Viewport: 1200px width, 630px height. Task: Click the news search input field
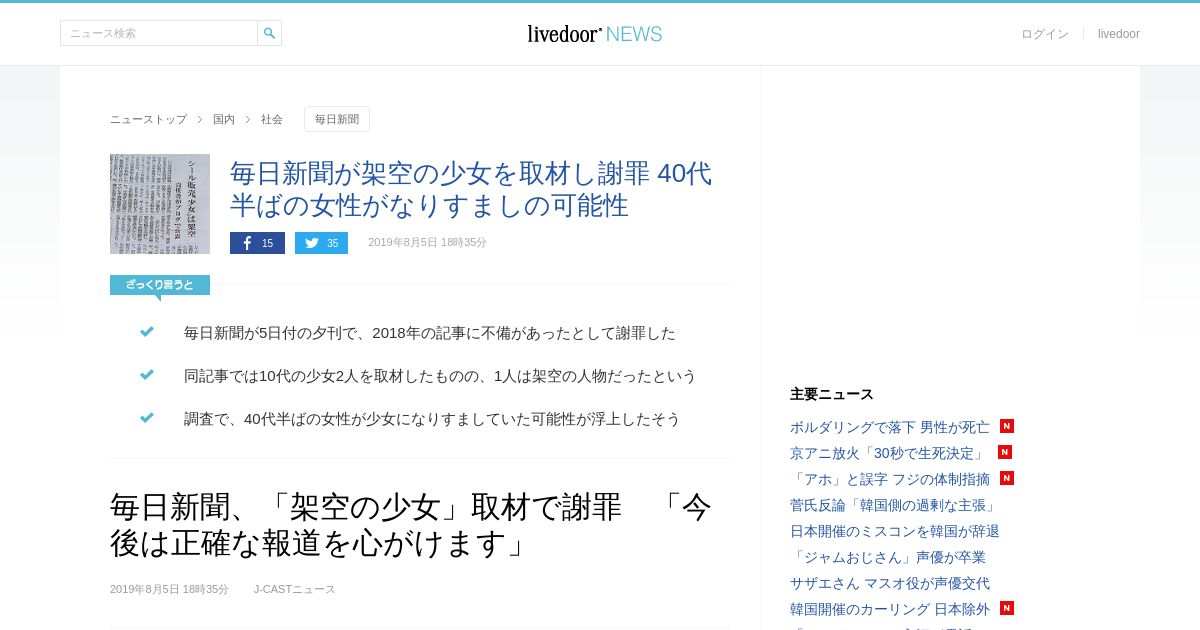click(159, 33)
